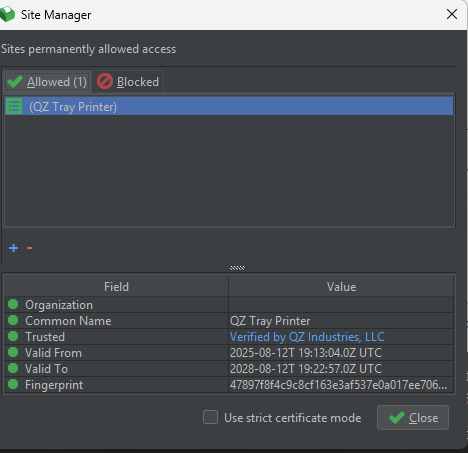The image size is (468, 453).
Task: Switch to the Blocked tab
Action: pyautogui.click(x=128, y=82)
